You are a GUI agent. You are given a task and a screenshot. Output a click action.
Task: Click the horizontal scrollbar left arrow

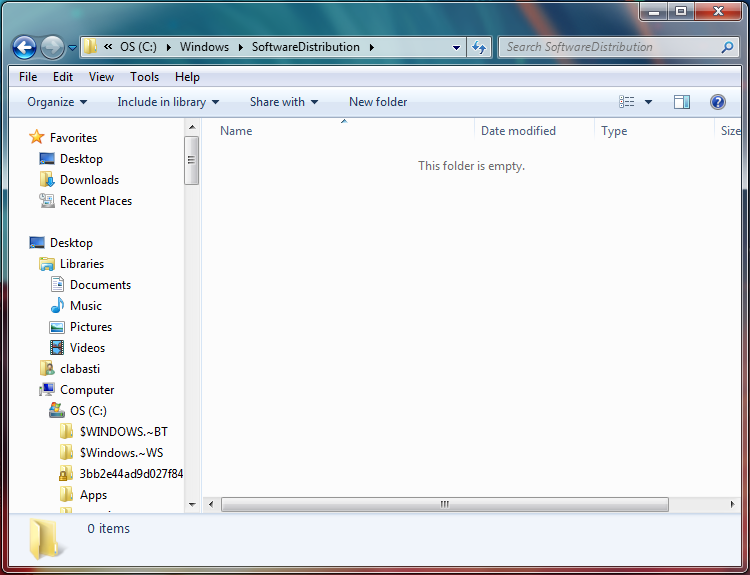[211, 505]
